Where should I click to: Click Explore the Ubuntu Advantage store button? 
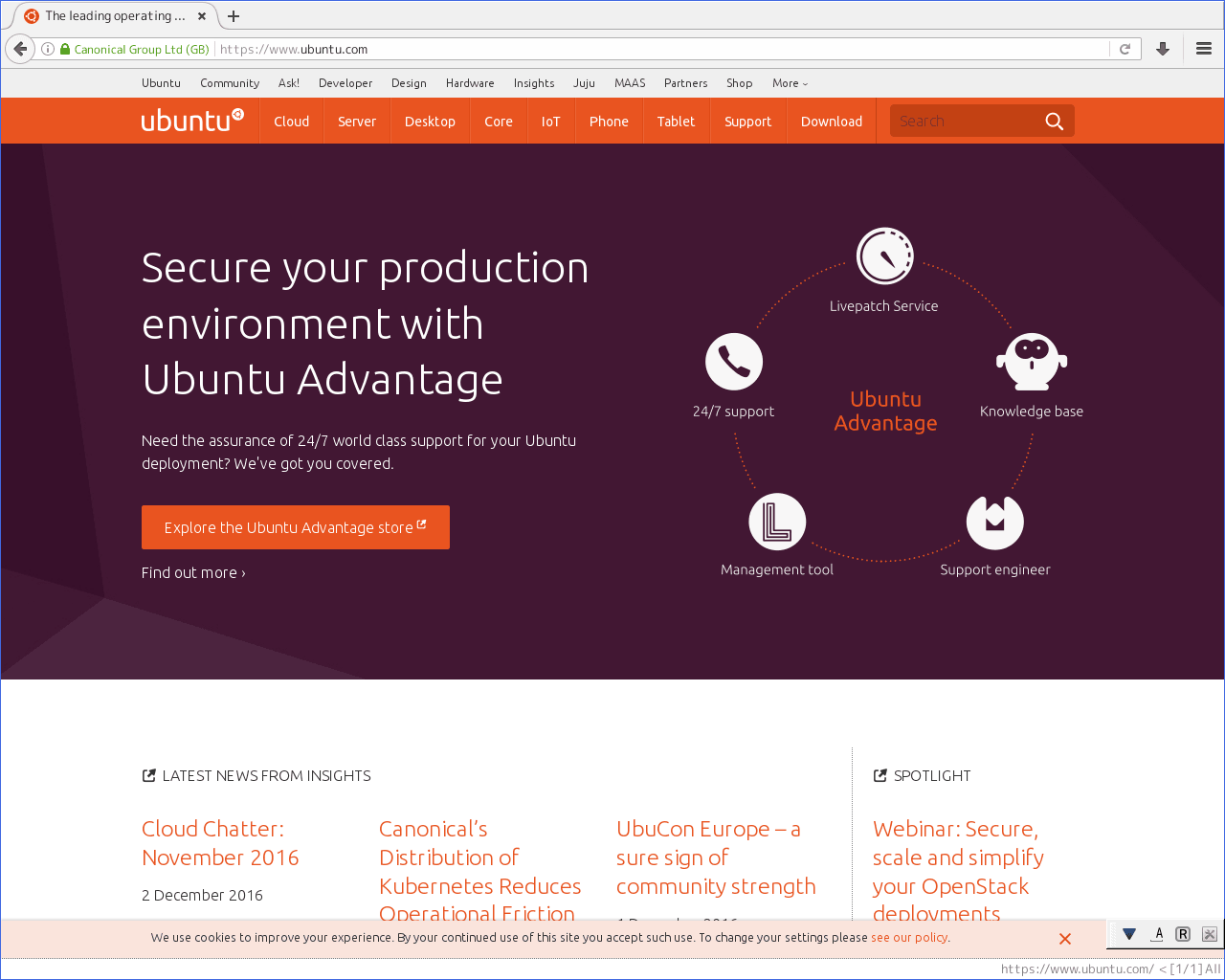click(295, 527)
